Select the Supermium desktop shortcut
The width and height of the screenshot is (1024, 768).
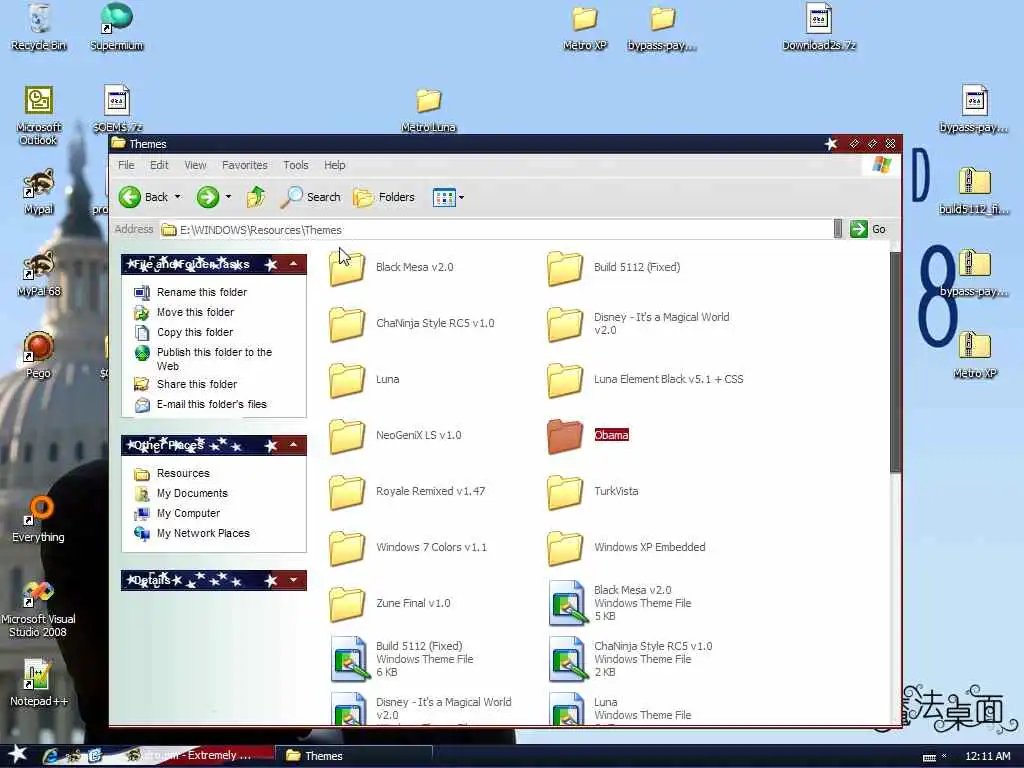tap(116, 27)
